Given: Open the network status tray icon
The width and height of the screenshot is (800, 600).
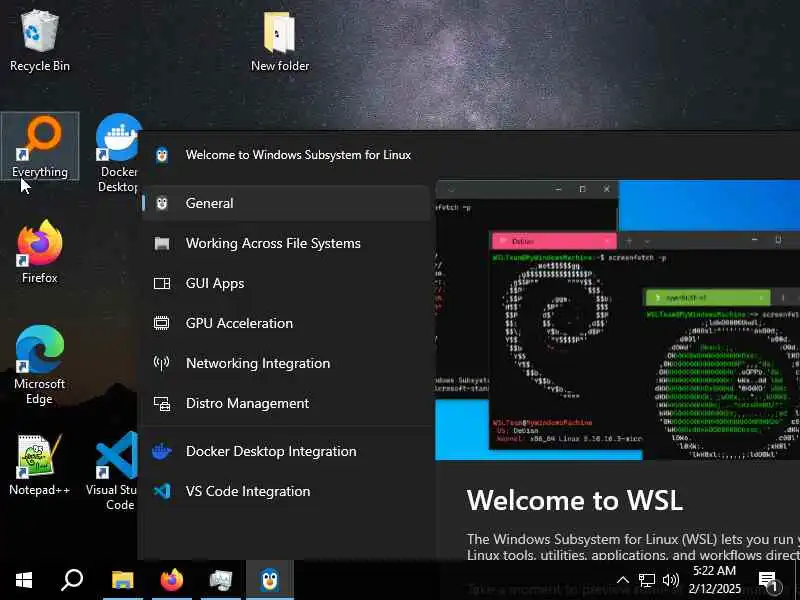Looking at the screenshot, I should click(647, 580).
